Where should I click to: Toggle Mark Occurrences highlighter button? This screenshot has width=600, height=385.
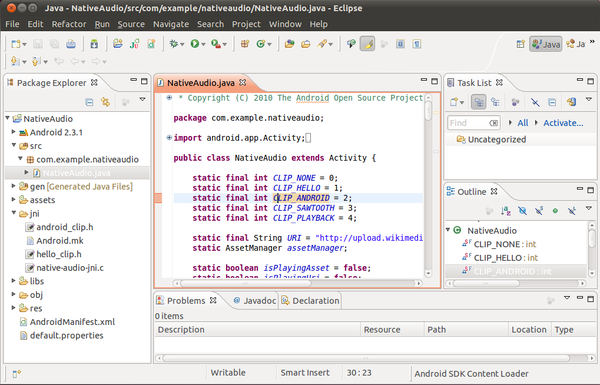(367, 44)
